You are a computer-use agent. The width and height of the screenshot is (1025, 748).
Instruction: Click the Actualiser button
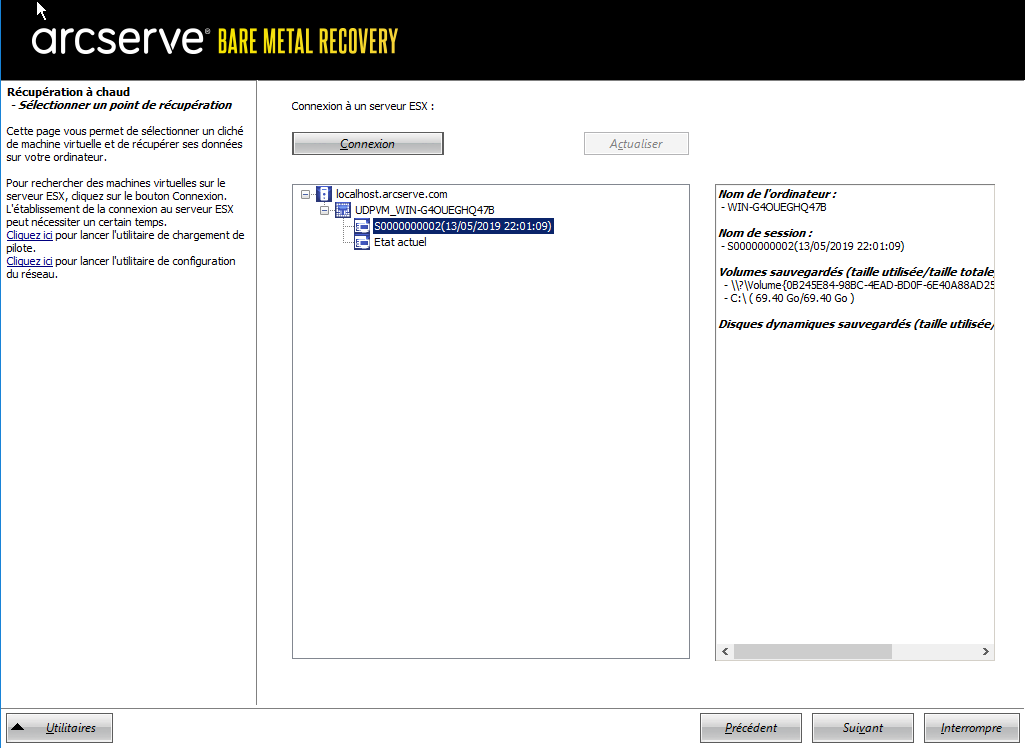point(636,144)
